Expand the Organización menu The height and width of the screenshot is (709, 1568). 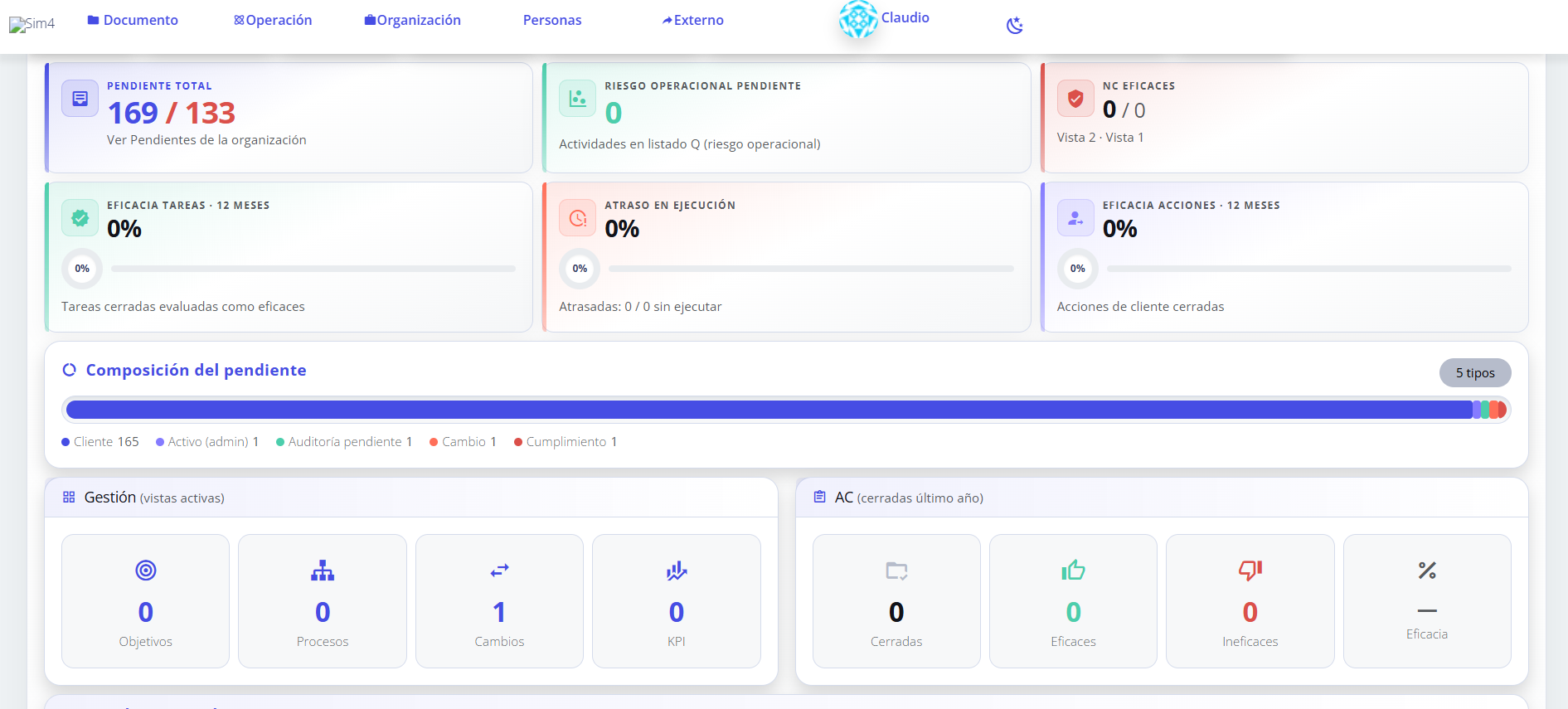(x=412, y=20)
